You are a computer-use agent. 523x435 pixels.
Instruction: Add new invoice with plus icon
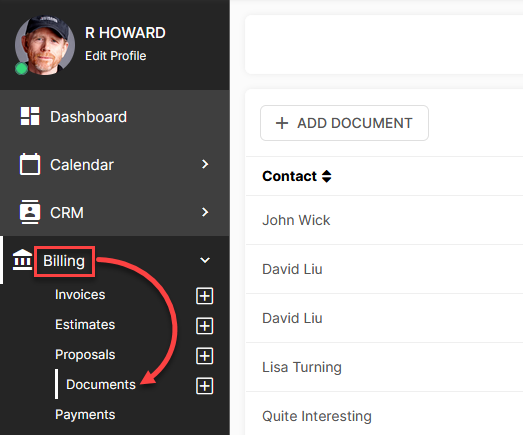click(204, 296)
